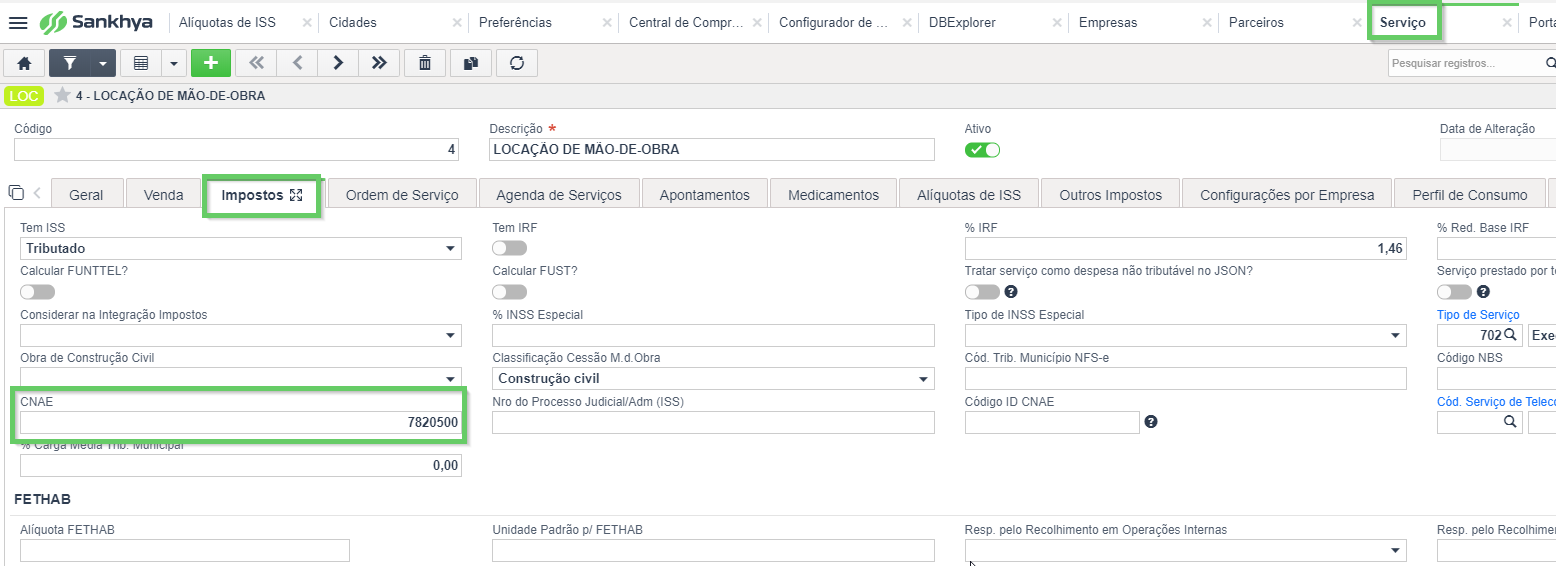Close the Serviço tab

click(x=1507, y=22)
